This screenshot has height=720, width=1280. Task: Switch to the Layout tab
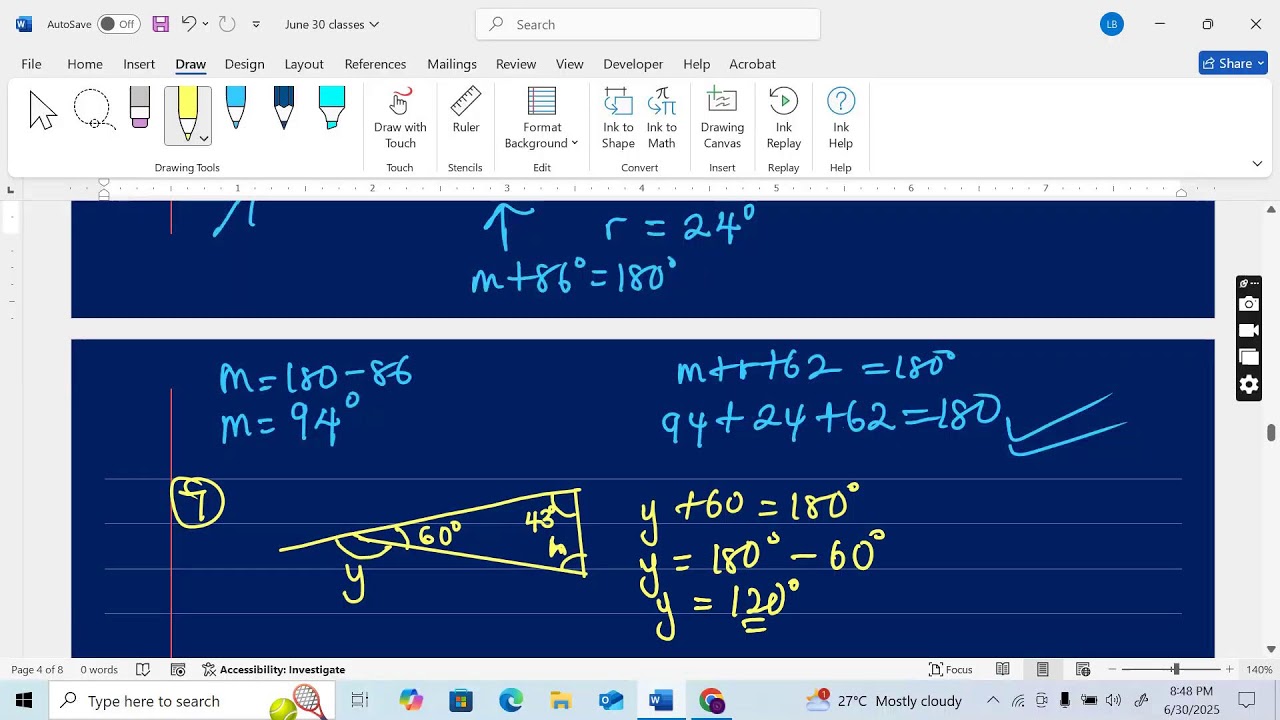click(x=304, y=64)
